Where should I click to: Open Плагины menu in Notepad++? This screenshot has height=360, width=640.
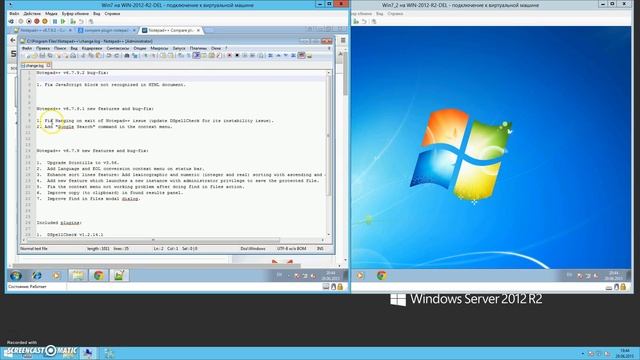pyautogui.click(x=198, y=48)
